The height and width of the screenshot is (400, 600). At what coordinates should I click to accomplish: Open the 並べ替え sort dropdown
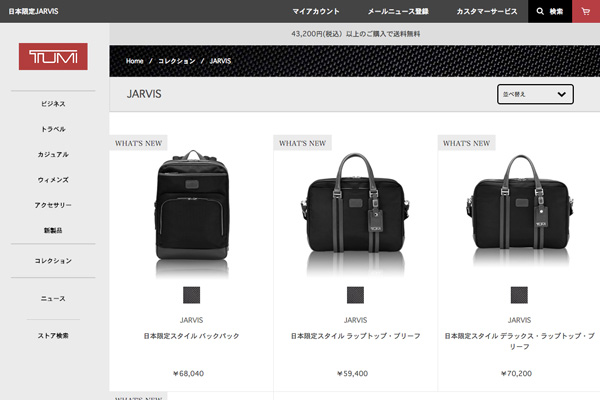pos(535,94)
